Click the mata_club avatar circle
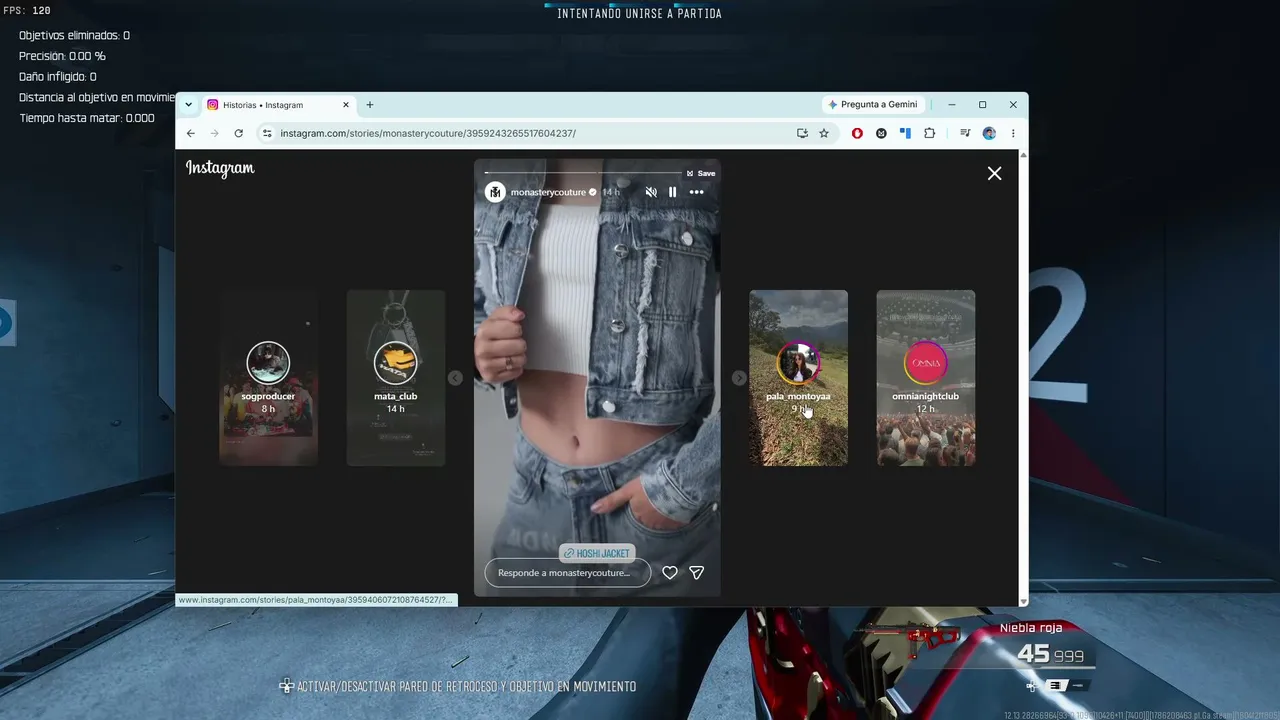 click(396, 363)
